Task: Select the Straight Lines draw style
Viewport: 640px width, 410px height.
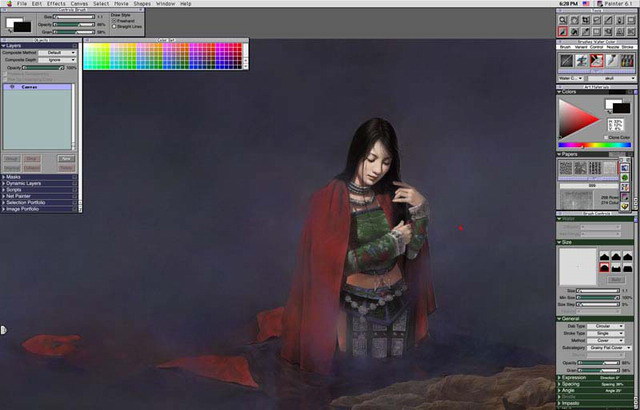Action: 127,27
